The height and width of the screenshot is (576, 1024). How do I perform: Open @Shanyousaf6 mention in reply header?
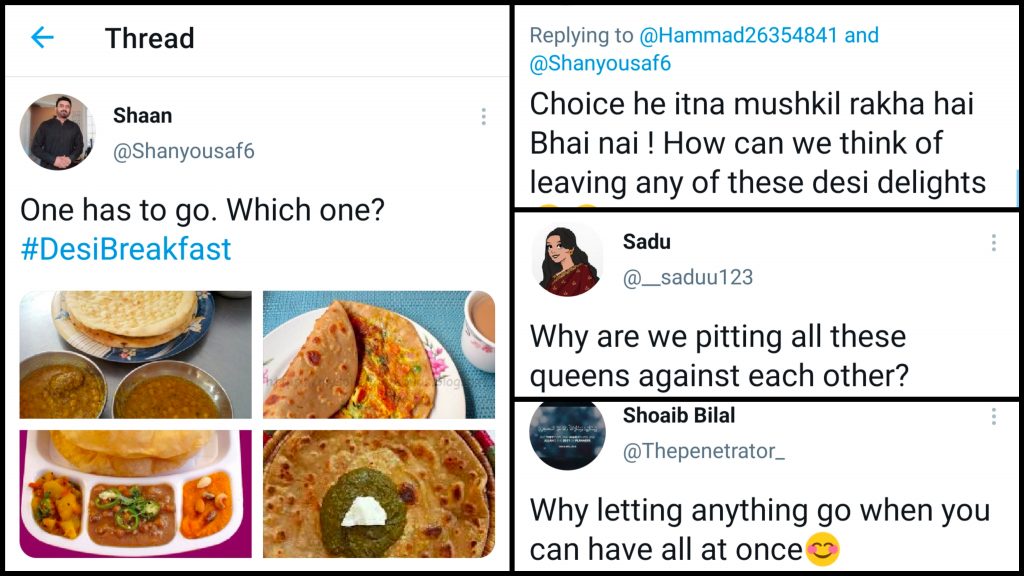point(600,63)
